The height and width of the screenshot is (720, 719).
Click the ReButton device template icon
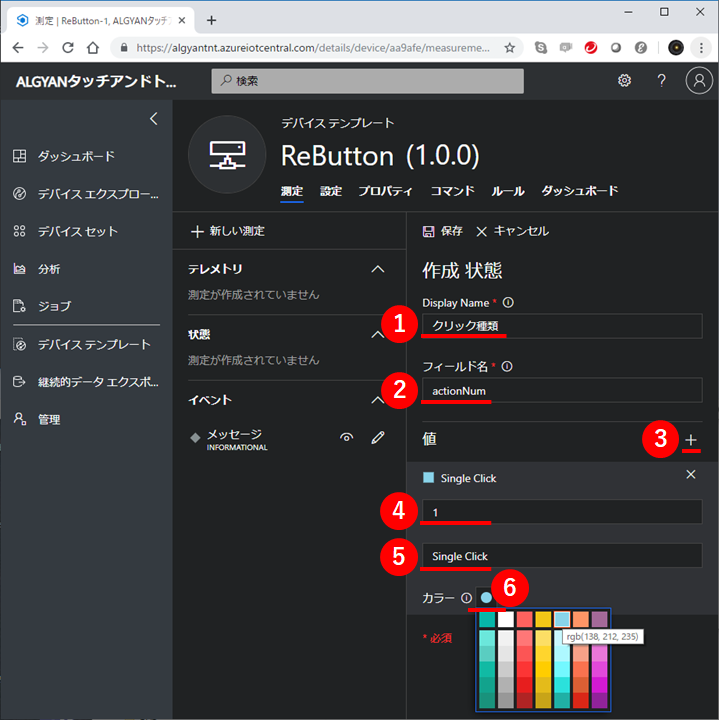227,155
